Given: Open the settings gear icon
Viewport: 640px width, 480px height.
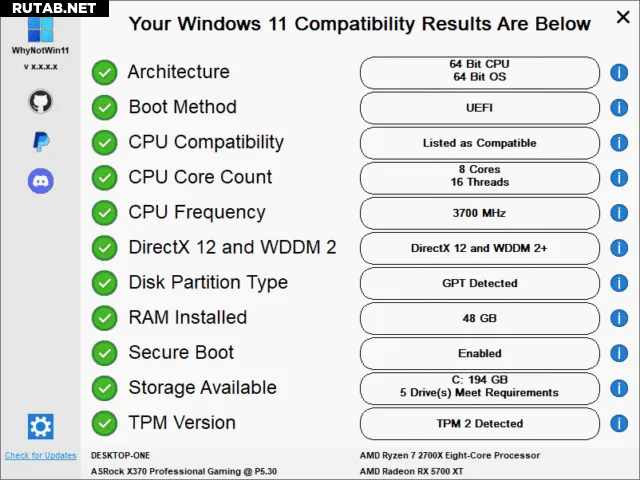Looking at the screenshot, I should [40, 427].
